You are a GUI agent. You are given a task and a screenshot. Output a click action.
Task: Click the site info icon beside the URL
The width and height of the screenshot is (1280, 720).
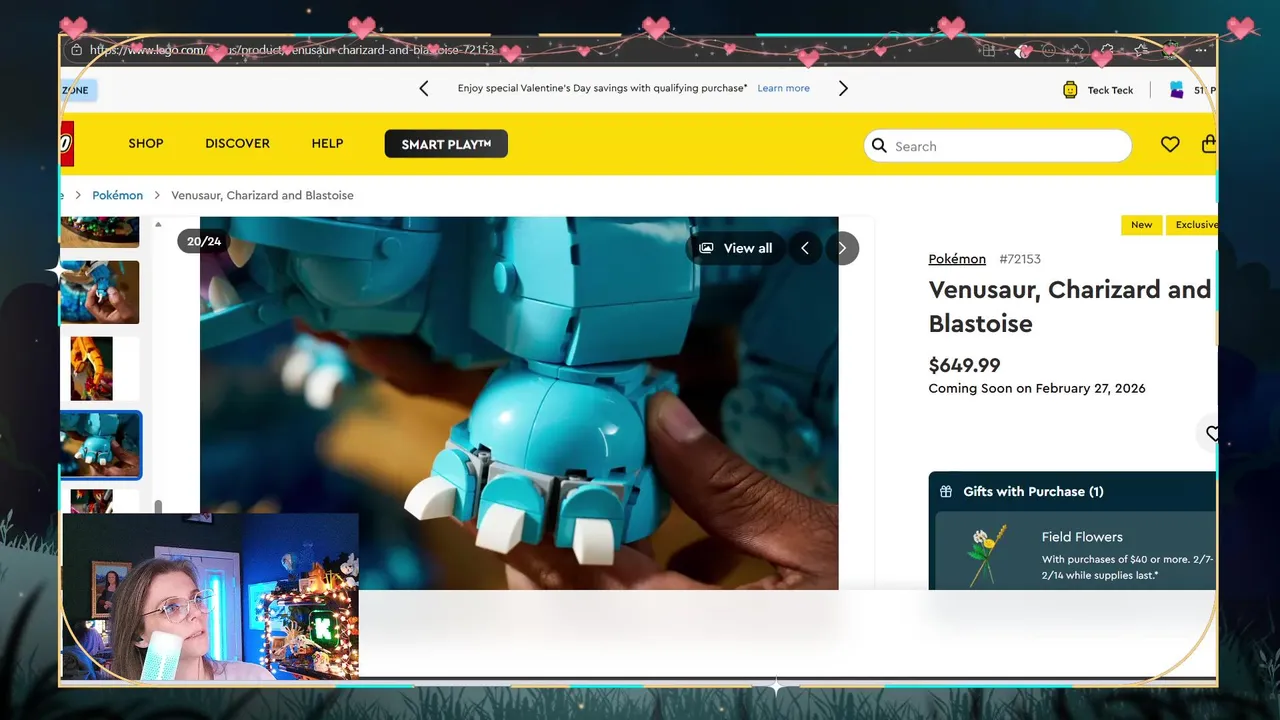76,49
